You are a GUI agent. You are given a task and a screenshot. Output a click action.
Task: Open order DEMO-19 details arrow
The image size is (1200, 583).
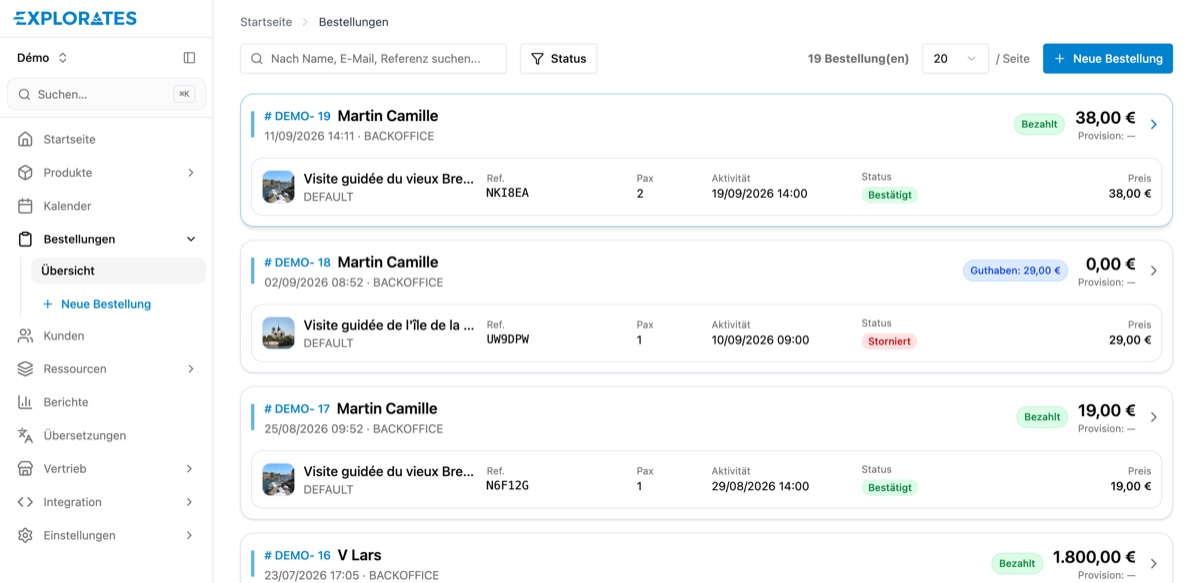(x=1153, y=125)
